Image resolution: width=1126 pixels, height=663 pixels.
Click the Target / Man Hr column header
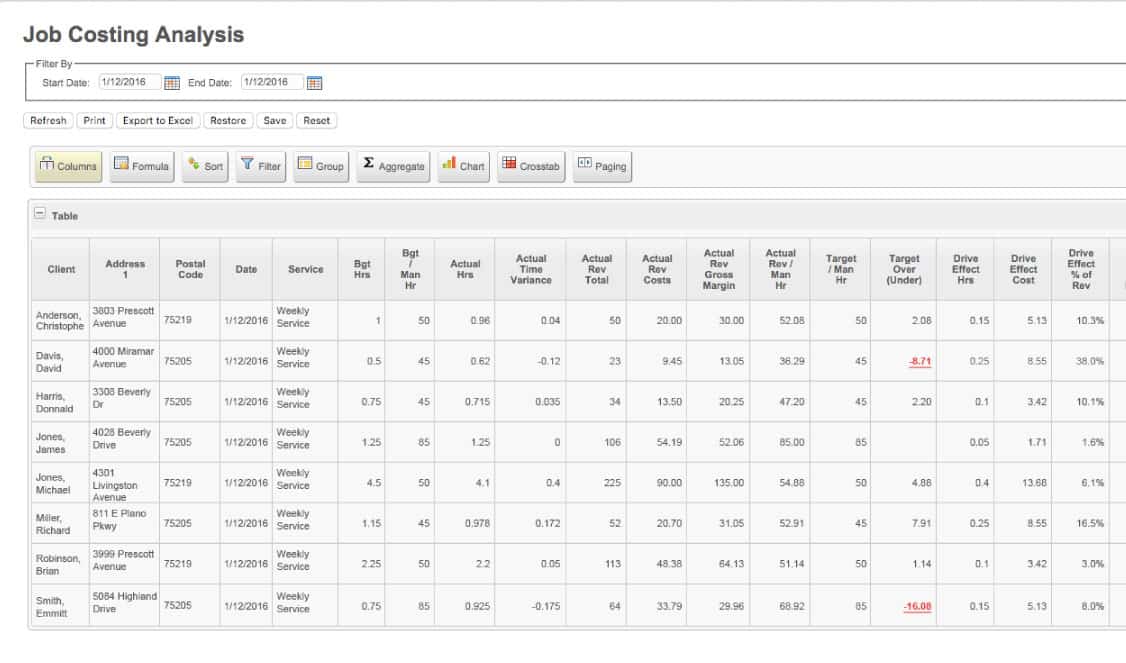[x=841, y=269]
